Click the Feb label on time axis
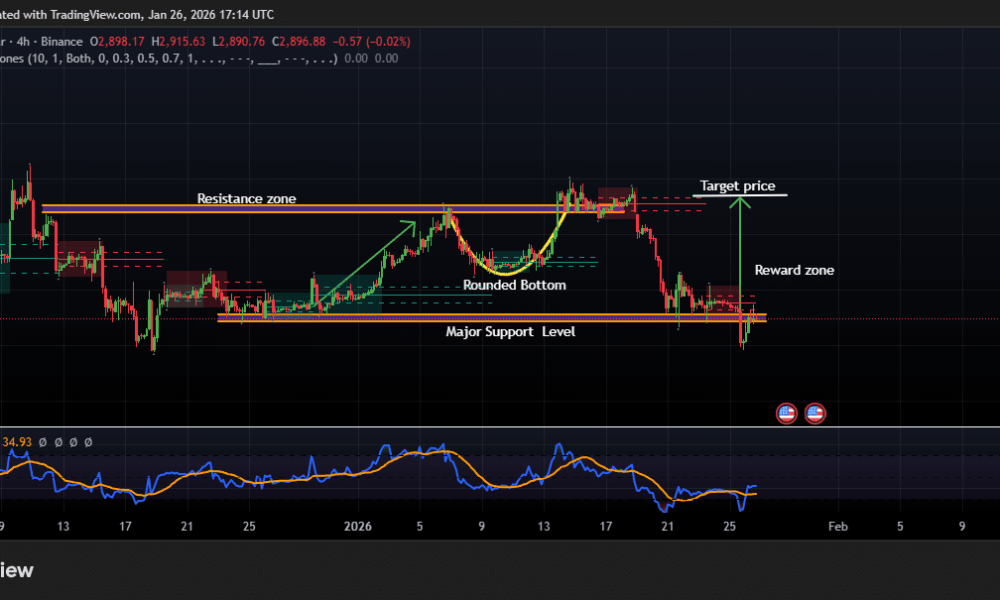The height and width of the screenshot is (600, 1000). (x=838, y=526)
